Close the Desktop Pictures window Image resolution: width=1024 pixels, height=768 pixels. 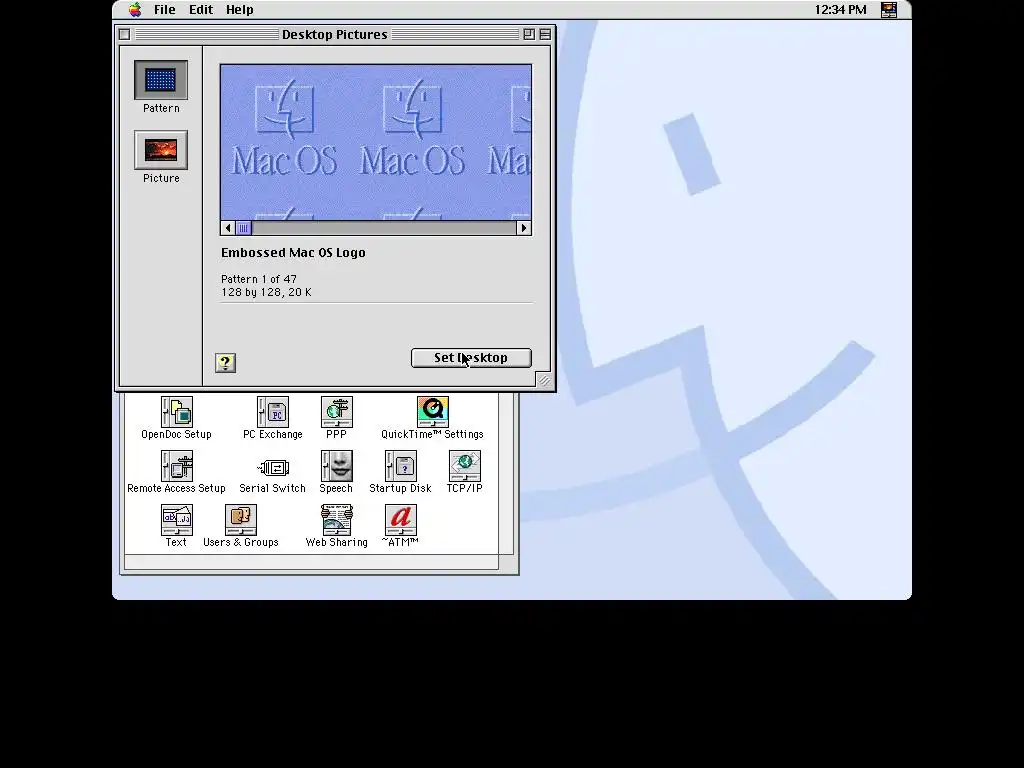tap(125, 35)
